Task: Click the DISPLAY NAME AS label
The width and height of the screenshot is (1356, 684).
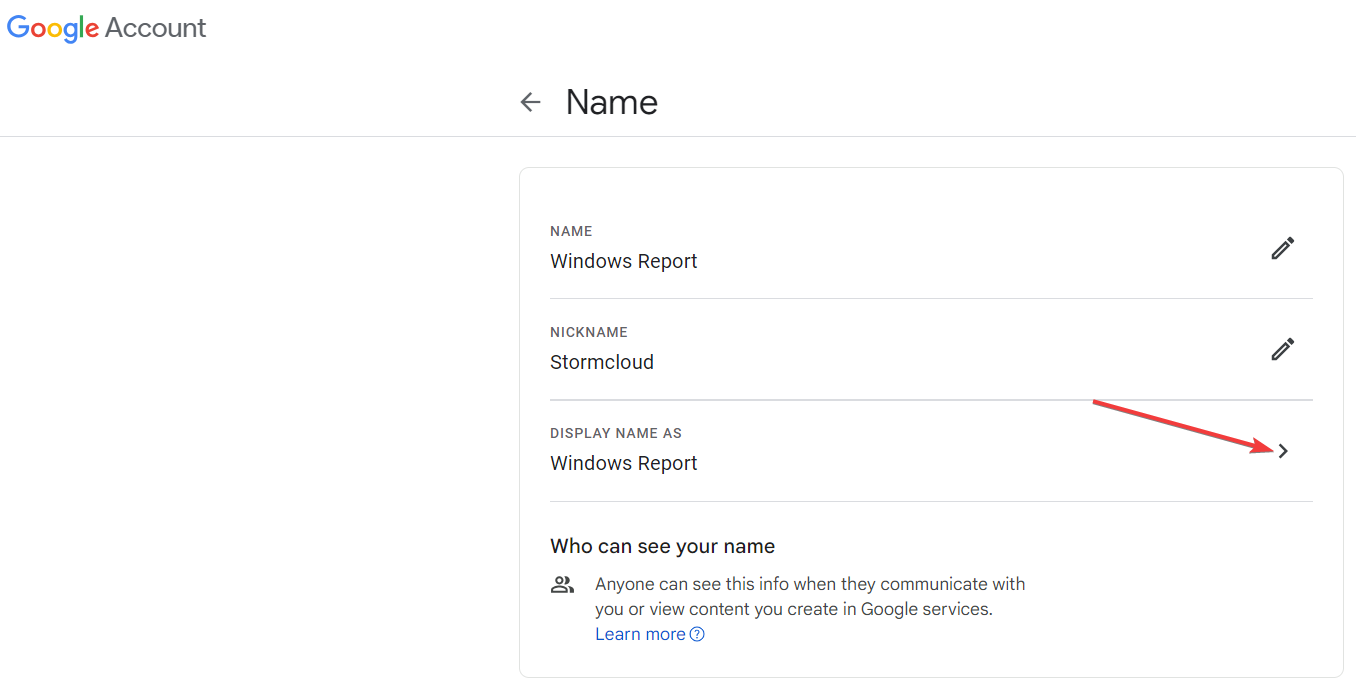Action: pyautogui.click(x=615, y=433)
